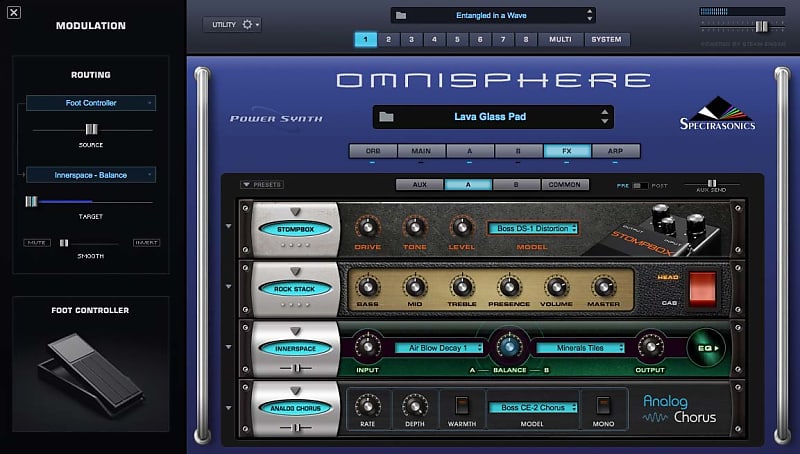Viewport: 800px width, 454px height.
Task: Adjust the modulation Target depth slider
Action: 31,201
